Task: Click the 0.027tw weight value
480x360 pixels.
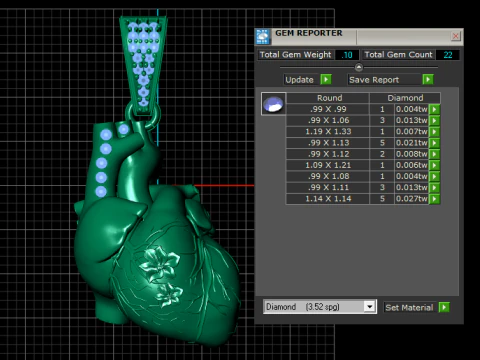Action: tap(411, 199)
